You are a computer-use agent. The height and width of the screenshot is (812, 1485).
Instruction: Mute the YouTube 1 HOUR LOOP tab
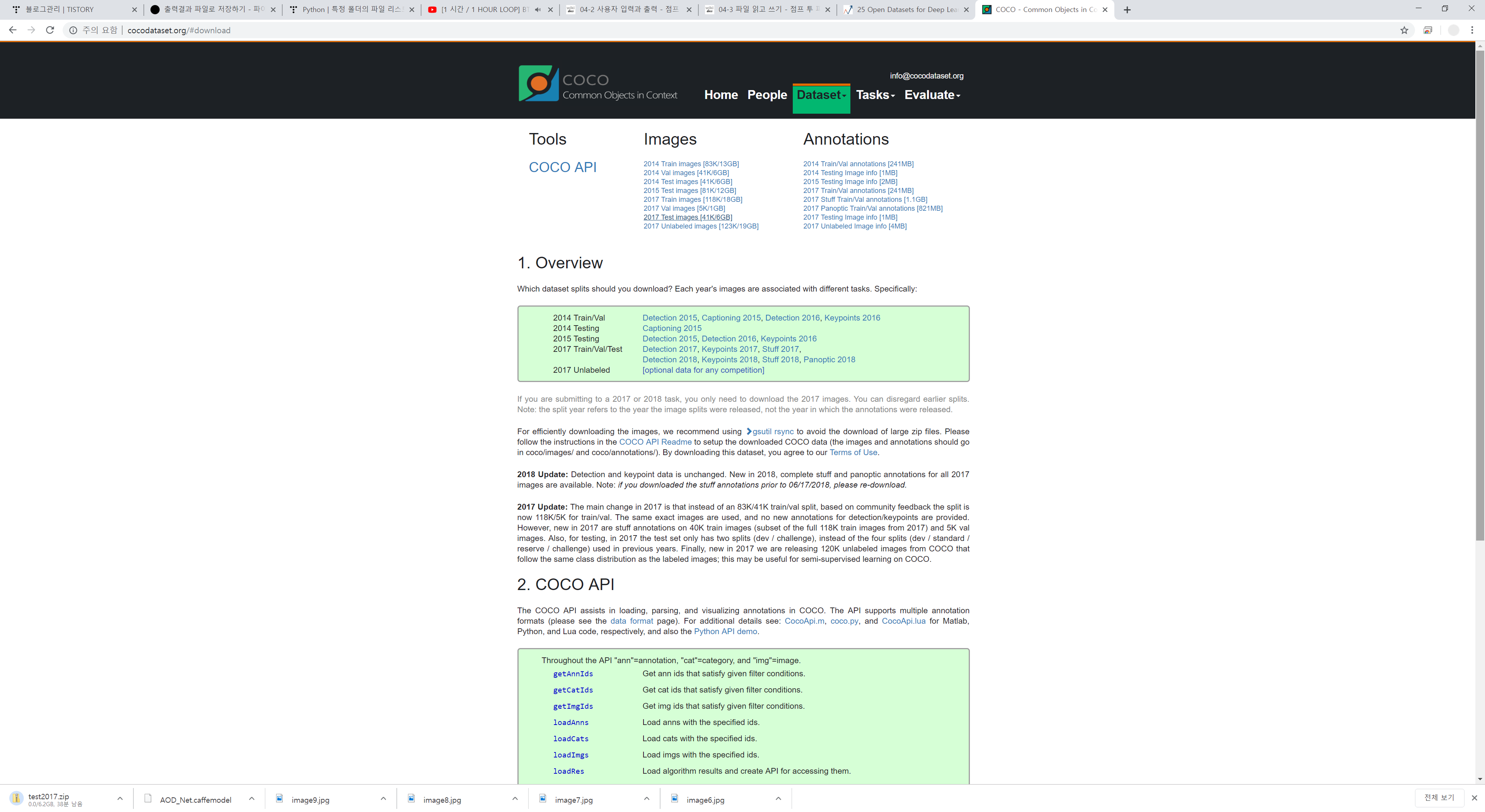tap(537, 10)
